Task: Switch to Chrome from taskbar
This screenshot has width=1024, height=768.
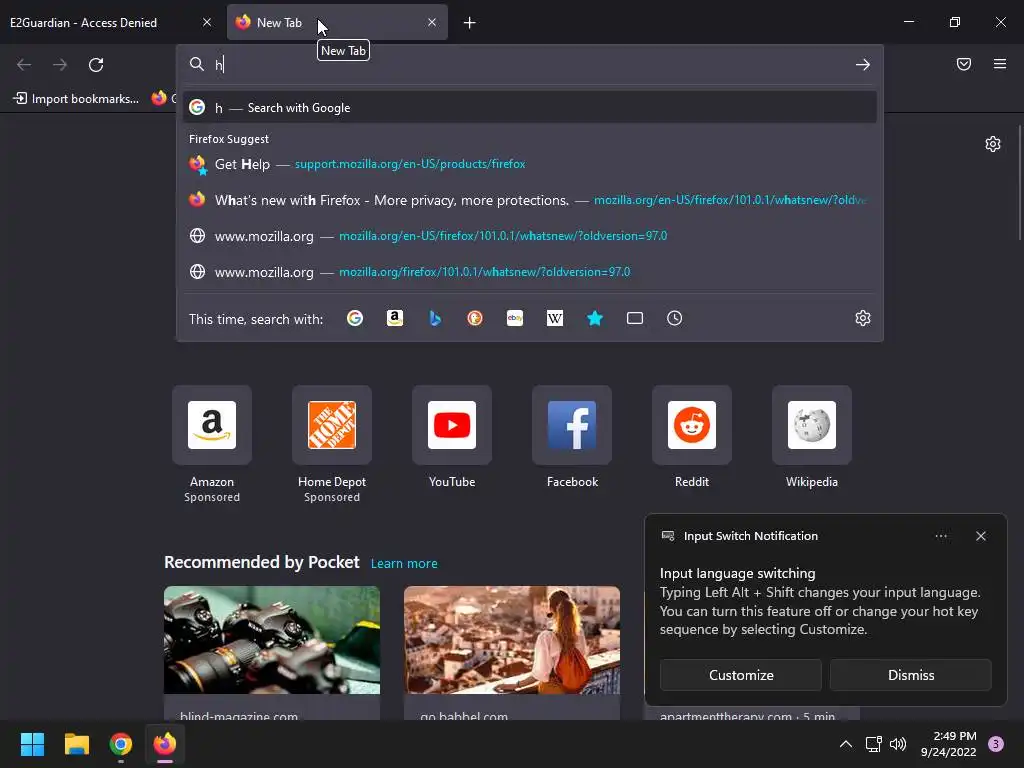Action: (121, 744)
